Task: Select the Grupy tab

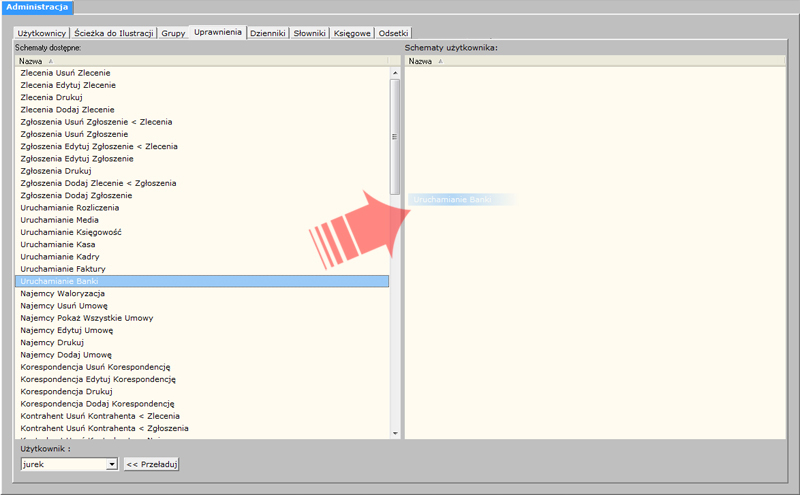Action: pos(173,33)
